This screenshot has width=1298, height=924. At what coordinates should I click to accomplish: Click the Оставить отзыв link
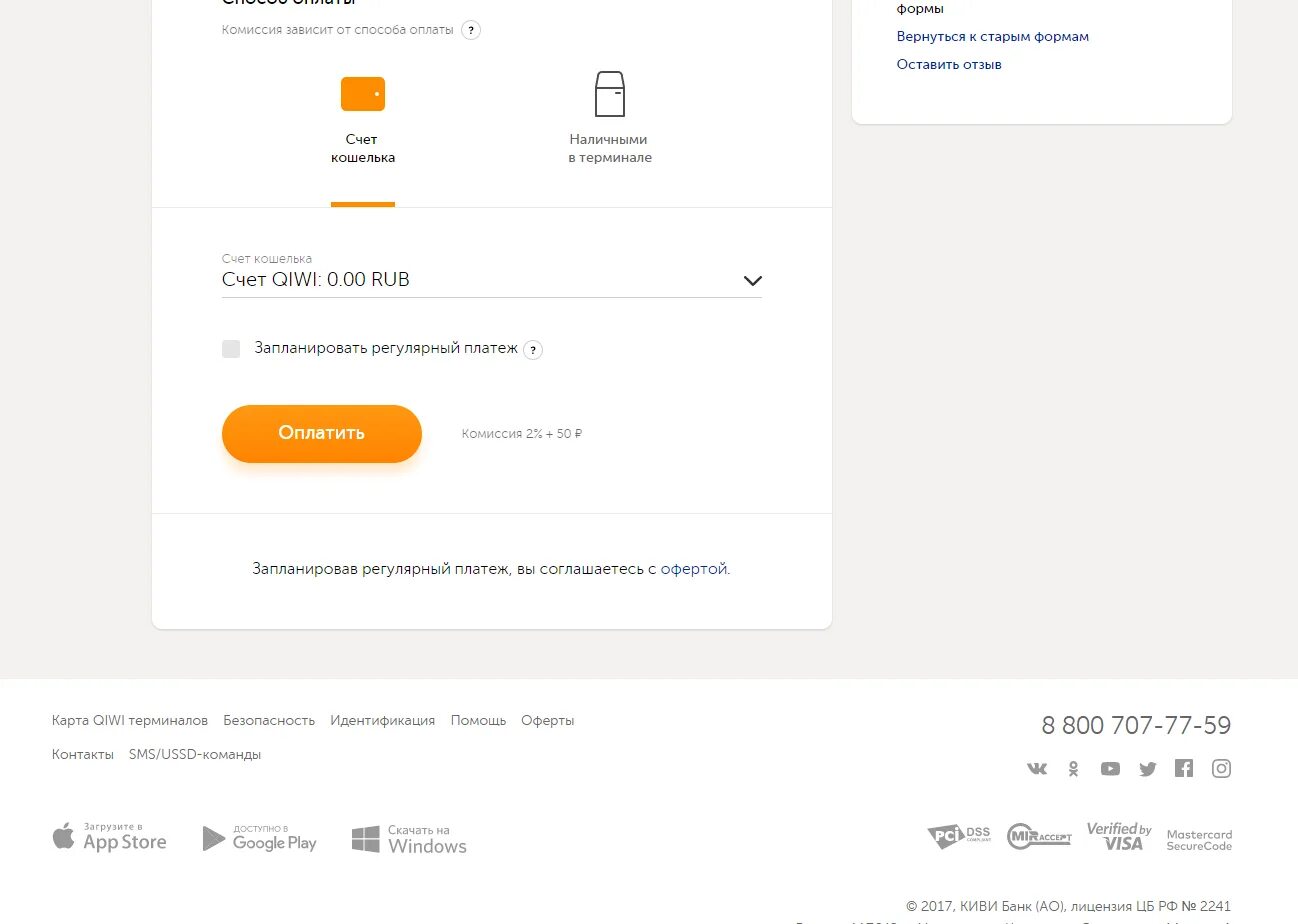(x=948, y=65)
